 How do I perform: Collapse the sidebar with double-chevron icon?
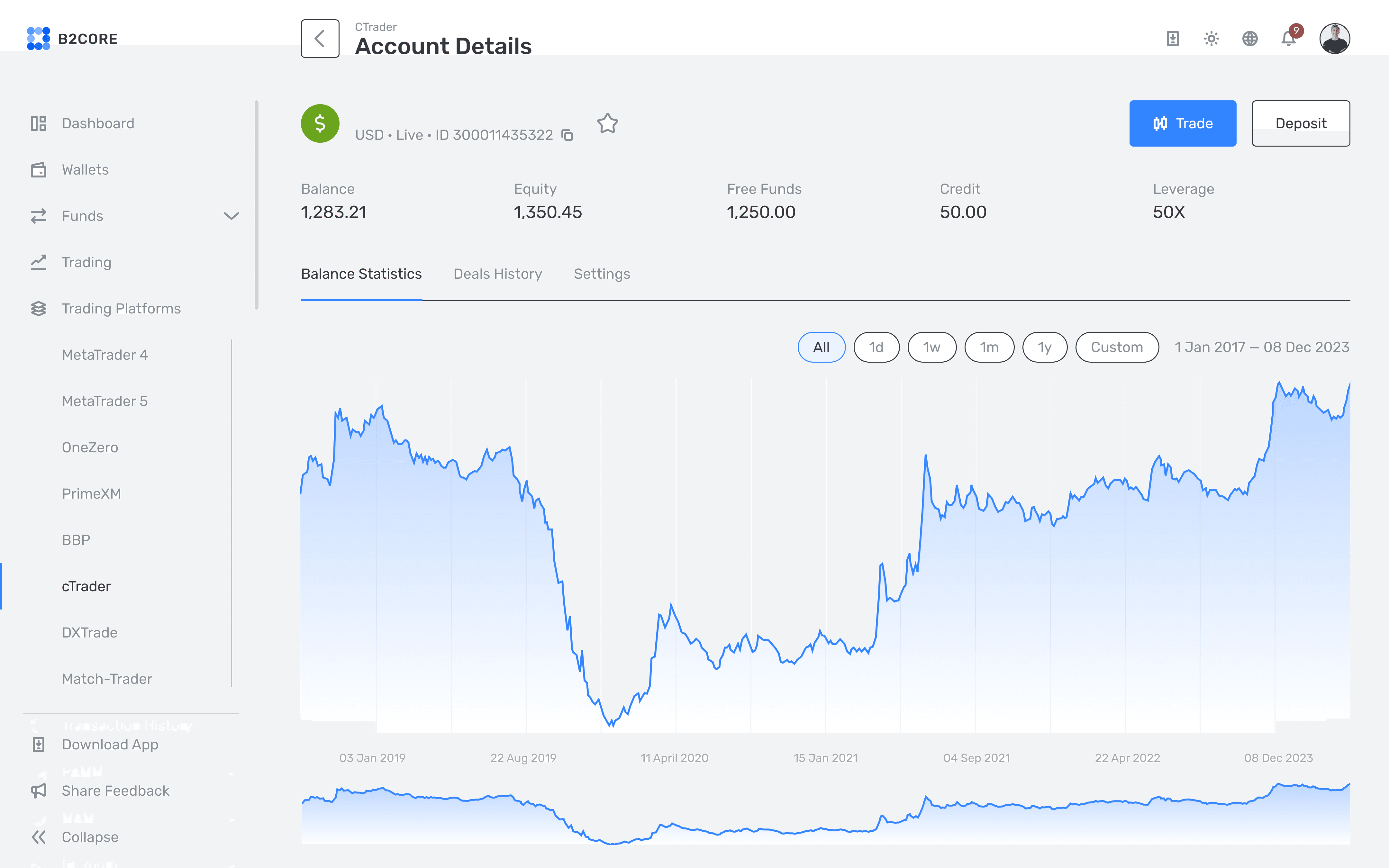39,837
